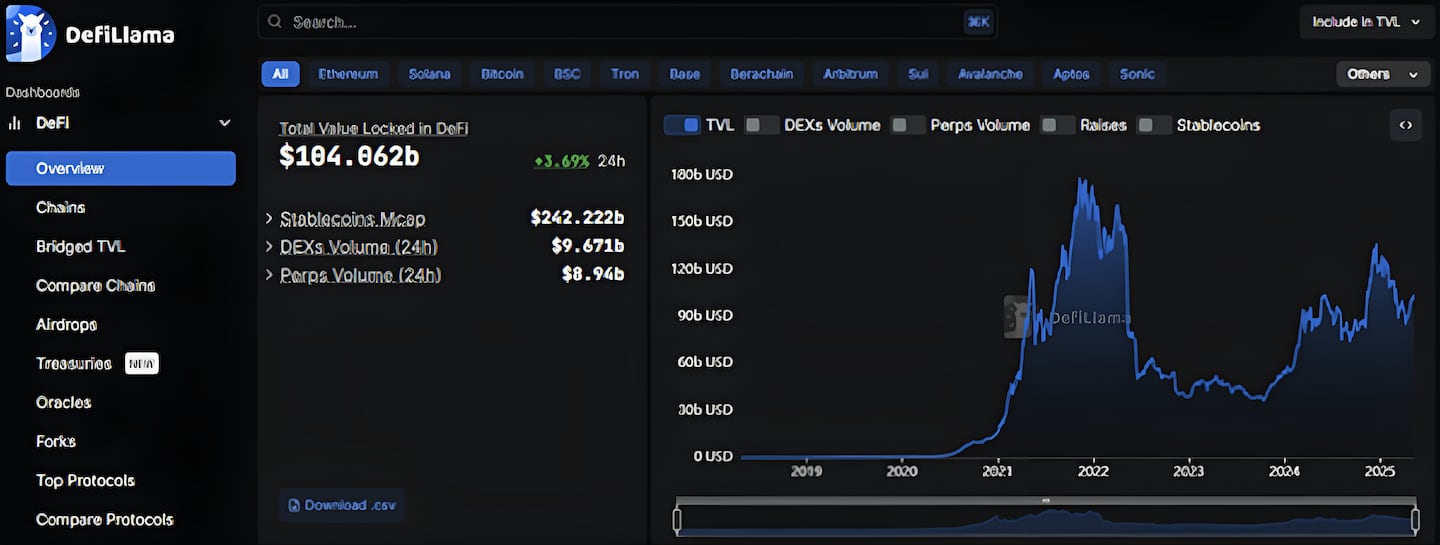Toggle the TVL chart series
This screenshot has width=1440, height=545.
[682, 125]
